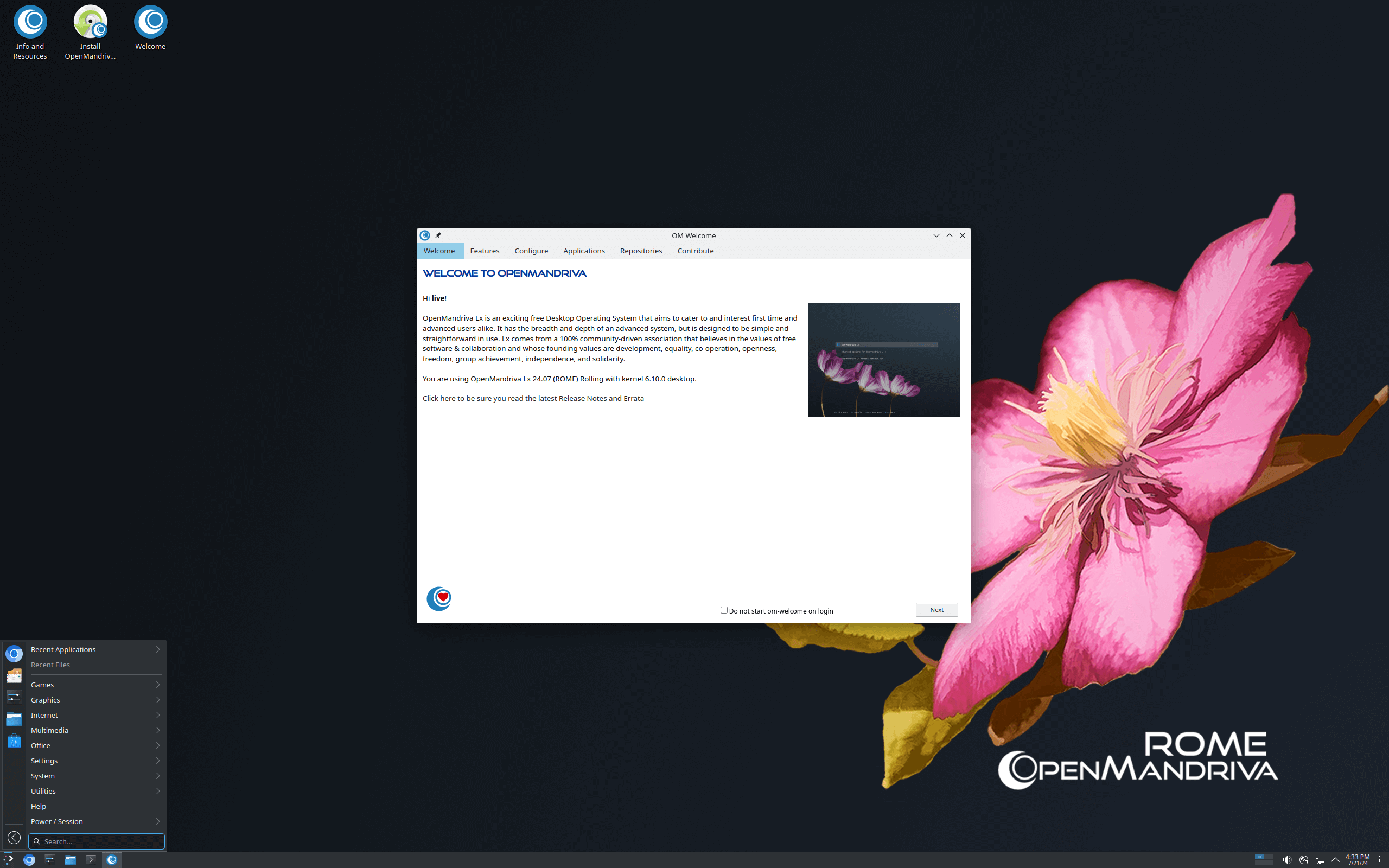The width and height of the screenshot is (1389, 868).
Task: Click the magnifier icon in search field
Action: [x=37, y=841]
